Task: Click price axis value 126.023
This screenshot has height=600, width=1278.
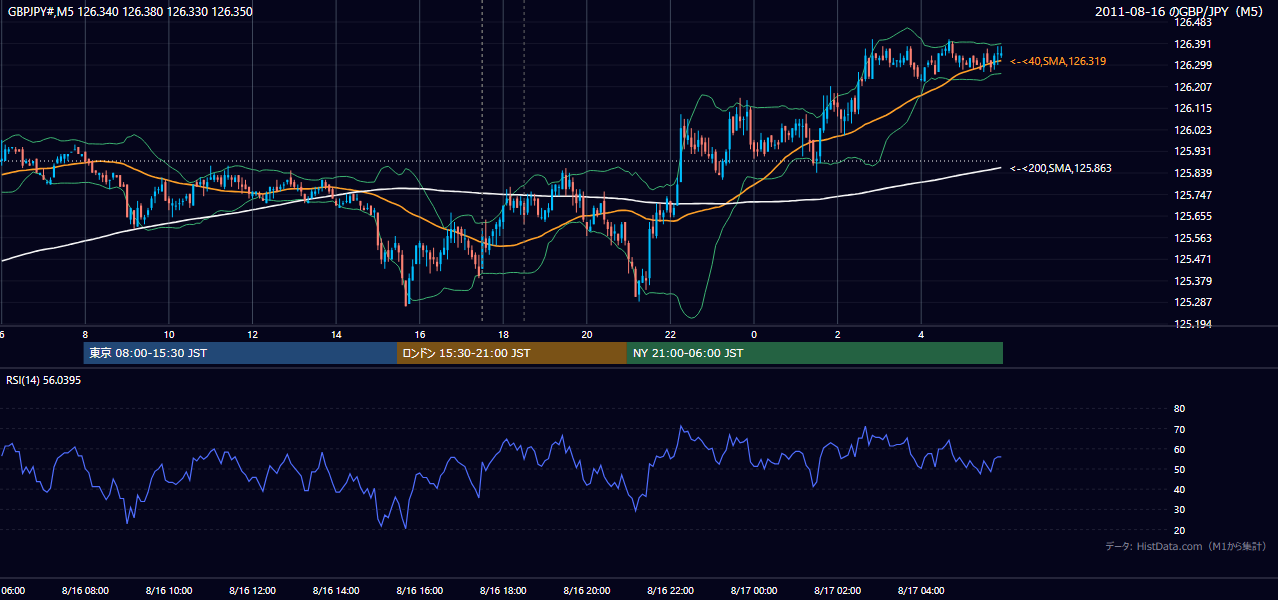Action: click(x=1193, y=130)
